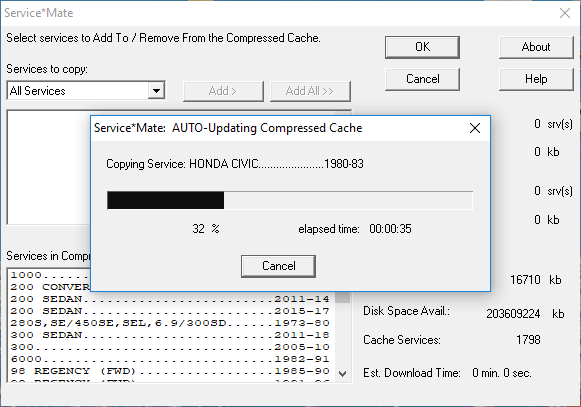The width and height of the screenshot is (581, 407).
Task: Select the 6000 1982-91 row
Action: 170,359
